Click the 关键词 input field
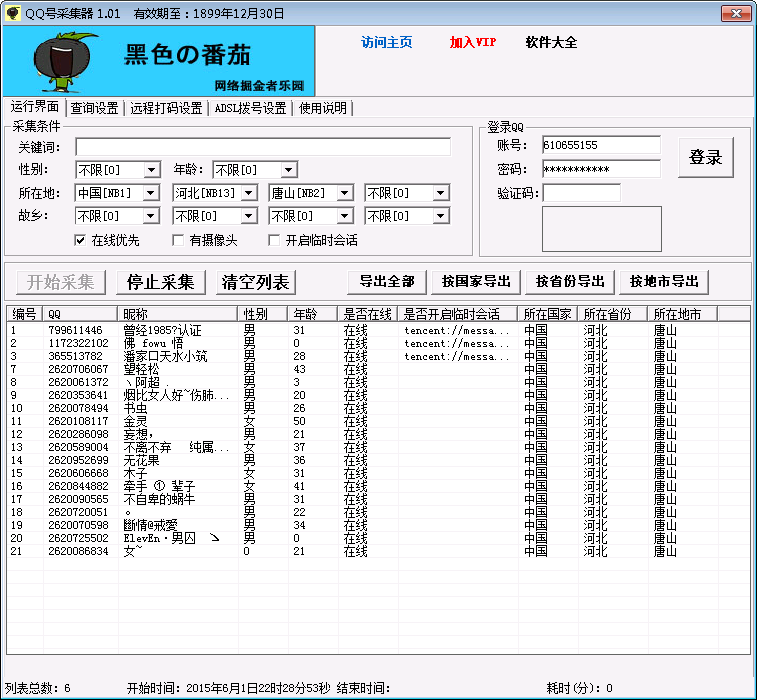Image resolution: width=757 pixels, height=700 pixels. pos(263,147)
